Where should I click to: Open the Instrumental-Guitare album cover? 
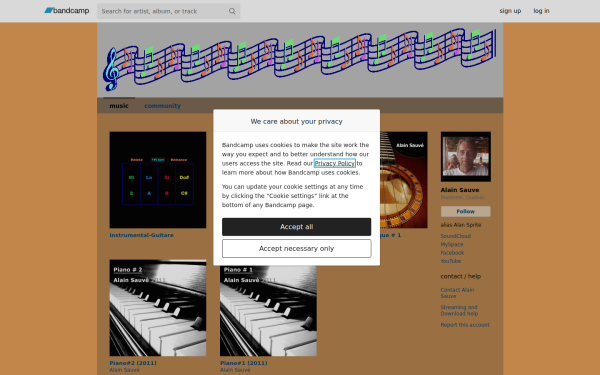pyautogui.click(x=158, y=180)
